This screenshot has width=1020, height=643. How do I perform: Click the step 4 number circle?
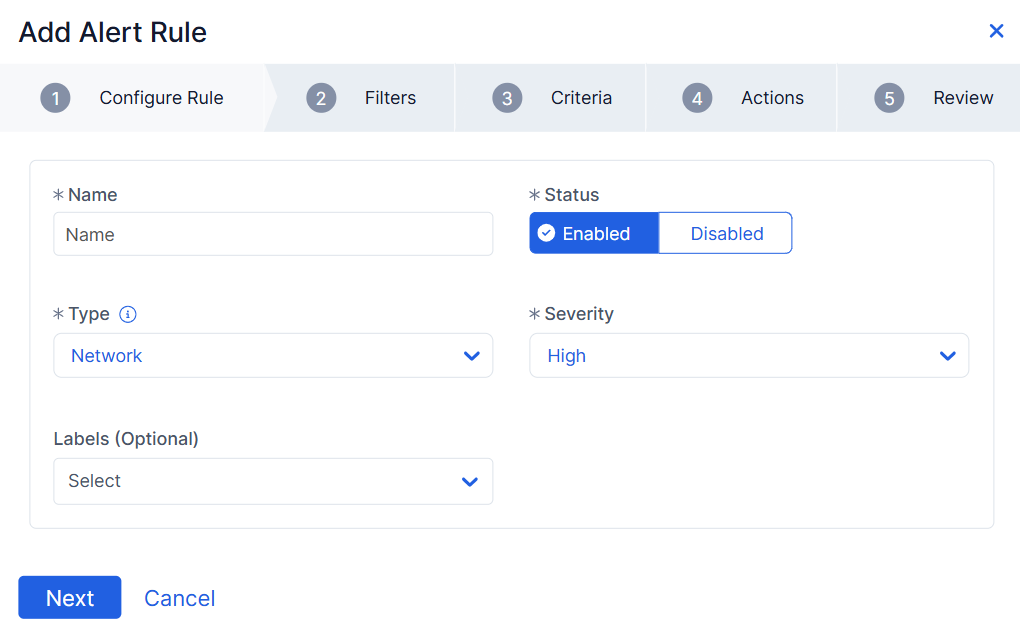(697, 98)
